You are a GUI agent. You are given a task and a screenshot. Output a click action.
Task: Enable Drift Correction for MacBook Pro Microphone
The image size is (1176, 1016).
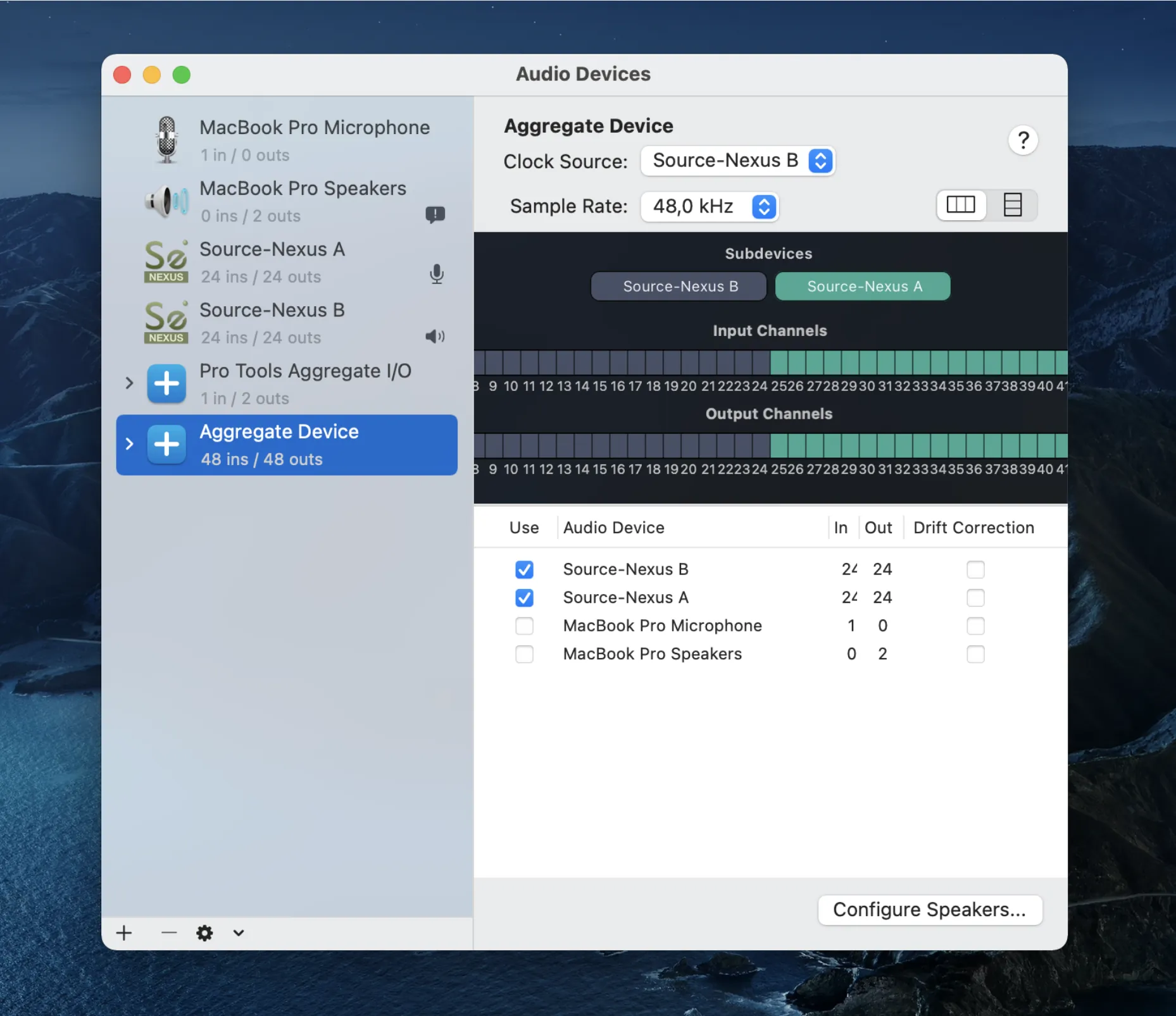coord(975,626)
